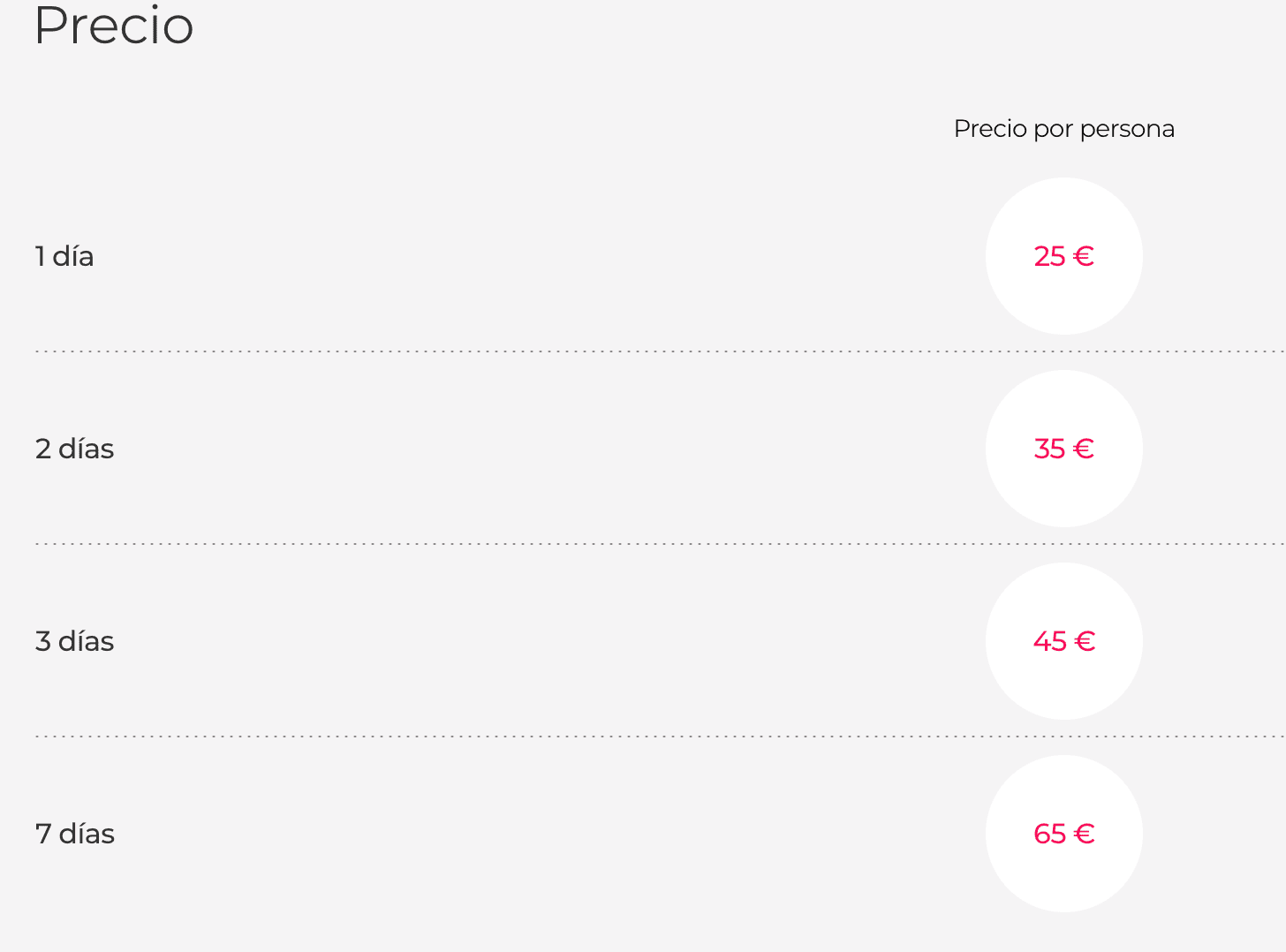1286x952 pixels.
Task: Select the "2 días" row label
Action: [75, 449]
